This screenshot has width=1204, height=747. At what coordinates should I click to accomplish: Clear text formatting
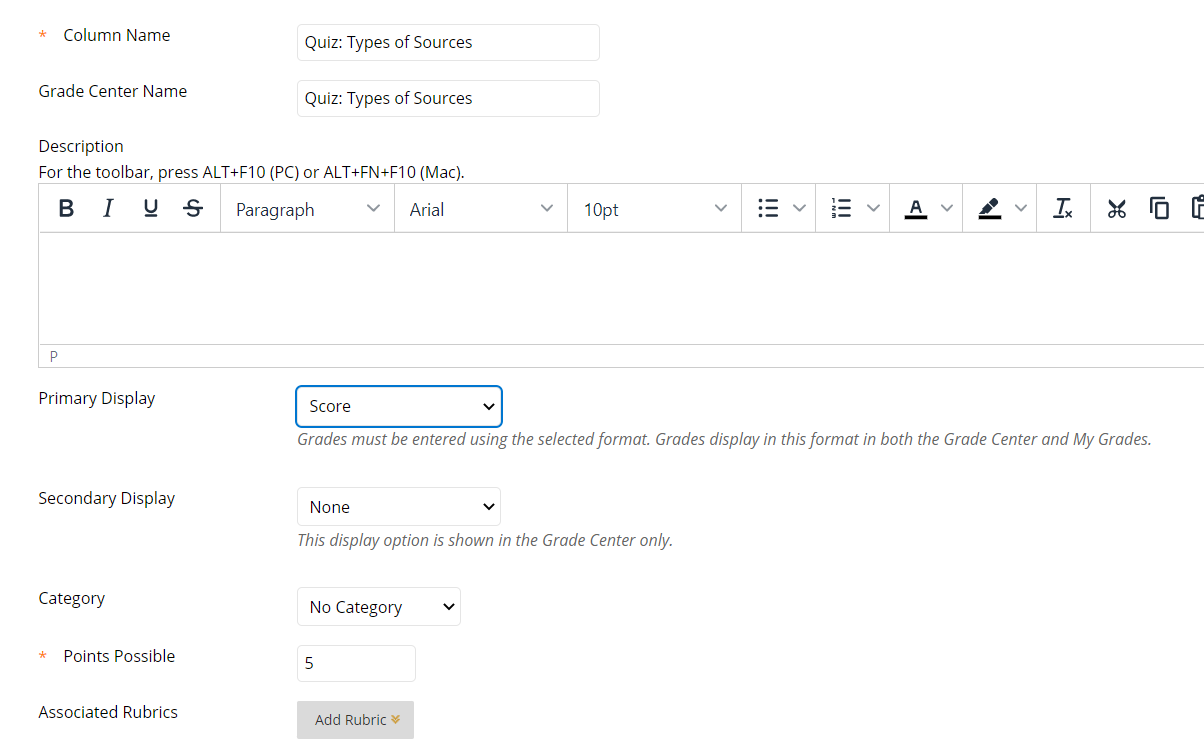tap(1063, 208)
